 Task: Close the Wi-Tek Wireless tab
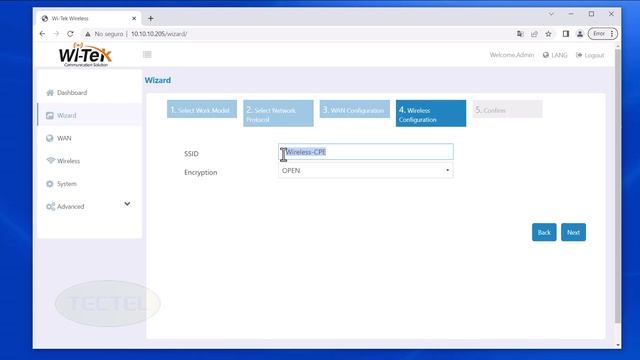(x=134, y=18)
